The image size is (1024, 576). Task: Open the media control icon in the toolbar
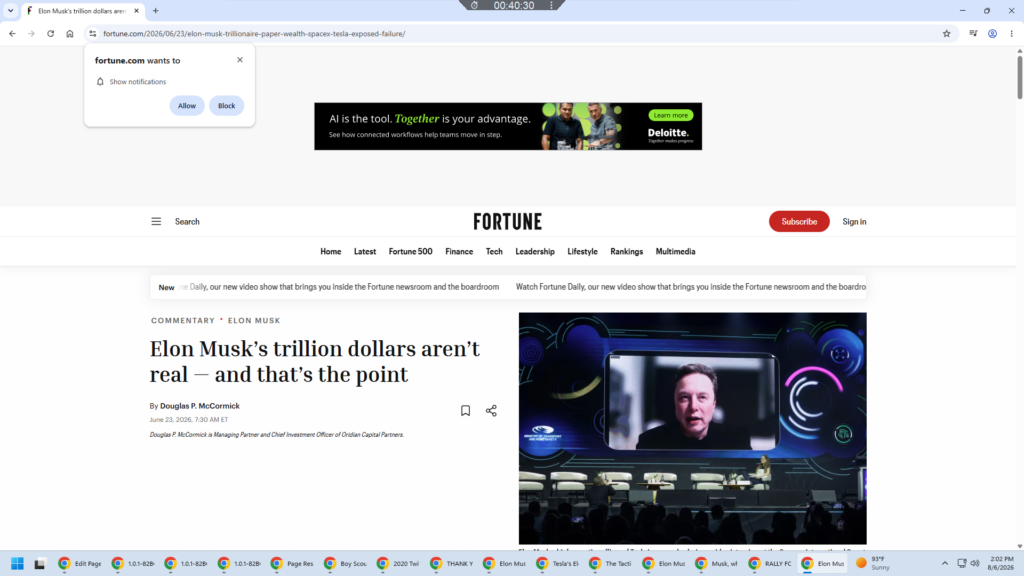point(973,33)
